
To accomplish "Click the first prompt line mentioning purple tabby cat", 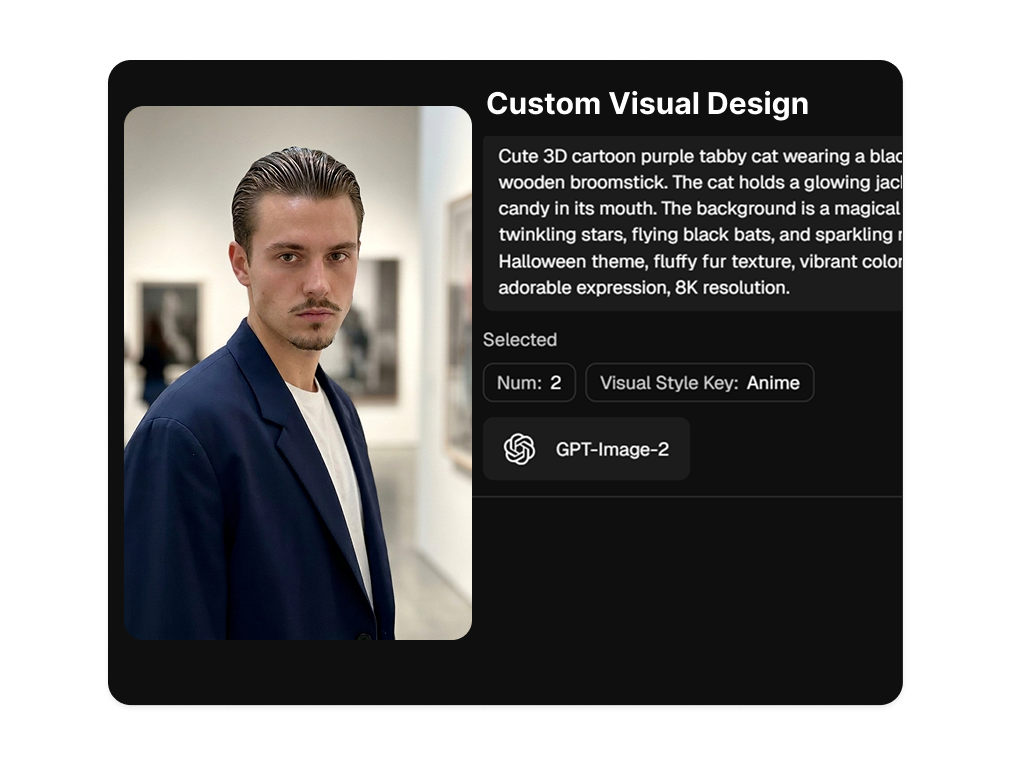I will [700, 156].
